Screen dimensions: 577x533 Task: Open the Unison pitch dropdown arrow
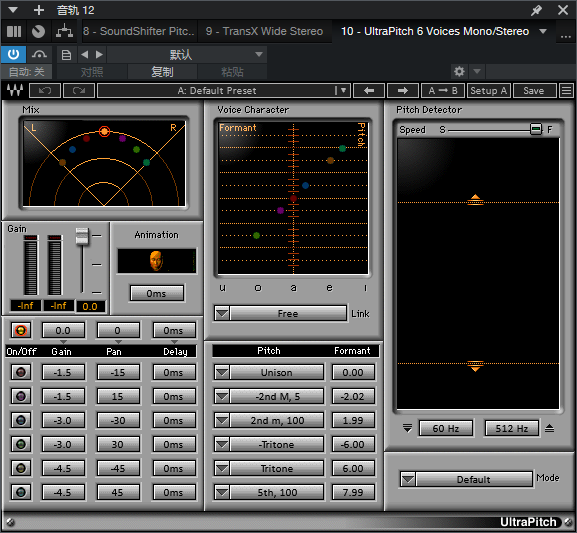pos(222,373)
